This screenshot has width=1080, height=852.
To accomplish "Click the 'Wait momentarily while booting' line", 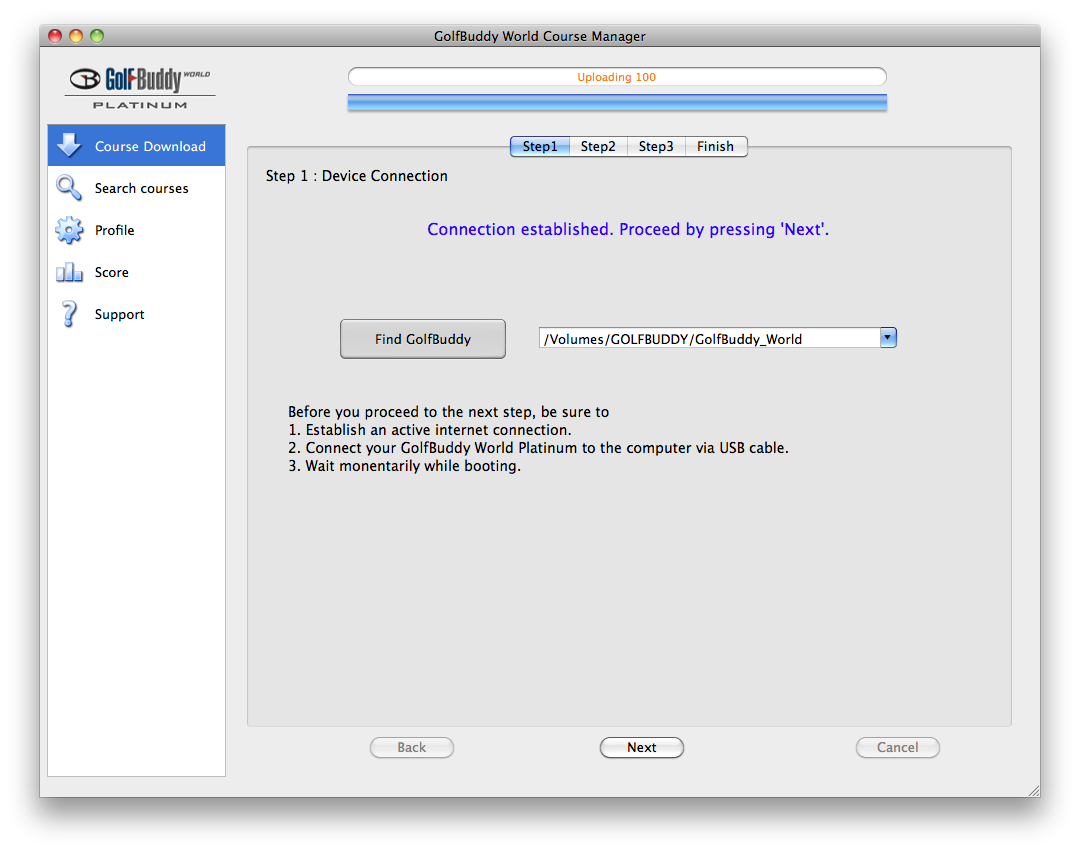I will coord(404,466).
